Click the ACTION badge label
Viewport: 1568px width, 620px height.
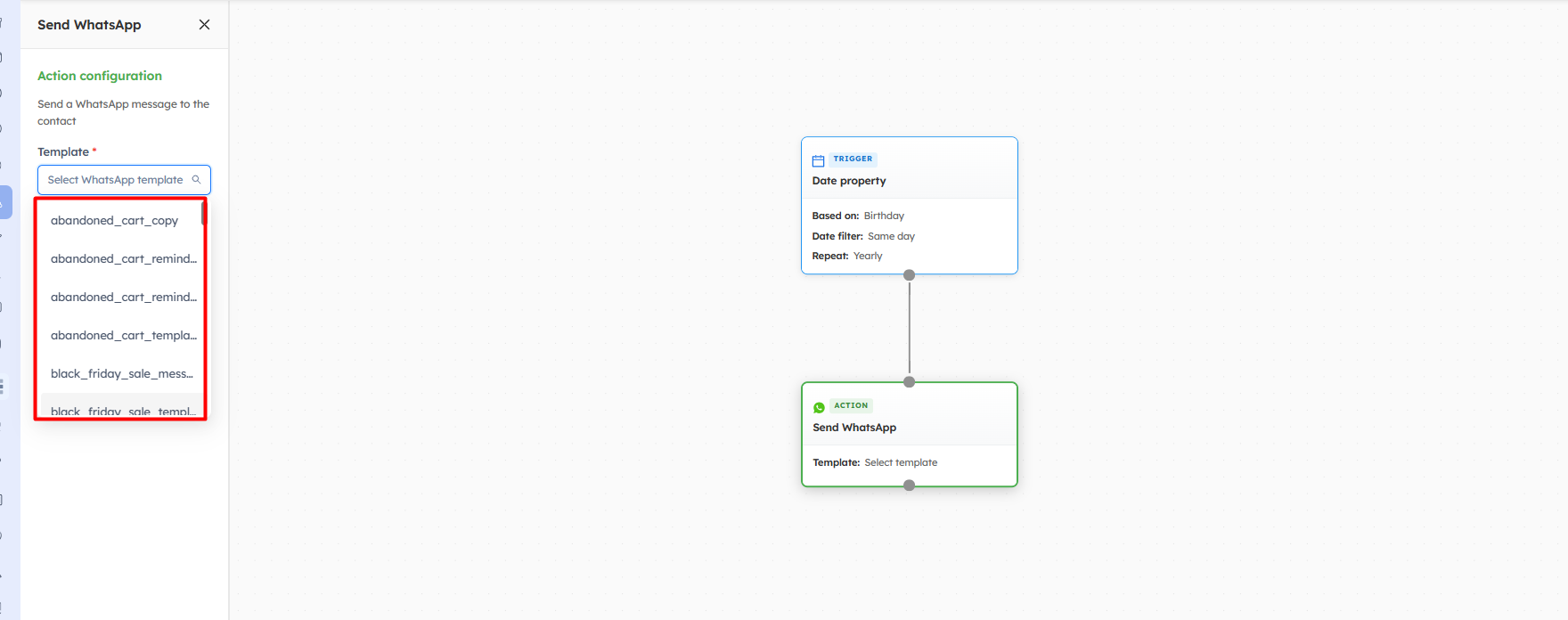pyautogui.click(x=851, y=405)
